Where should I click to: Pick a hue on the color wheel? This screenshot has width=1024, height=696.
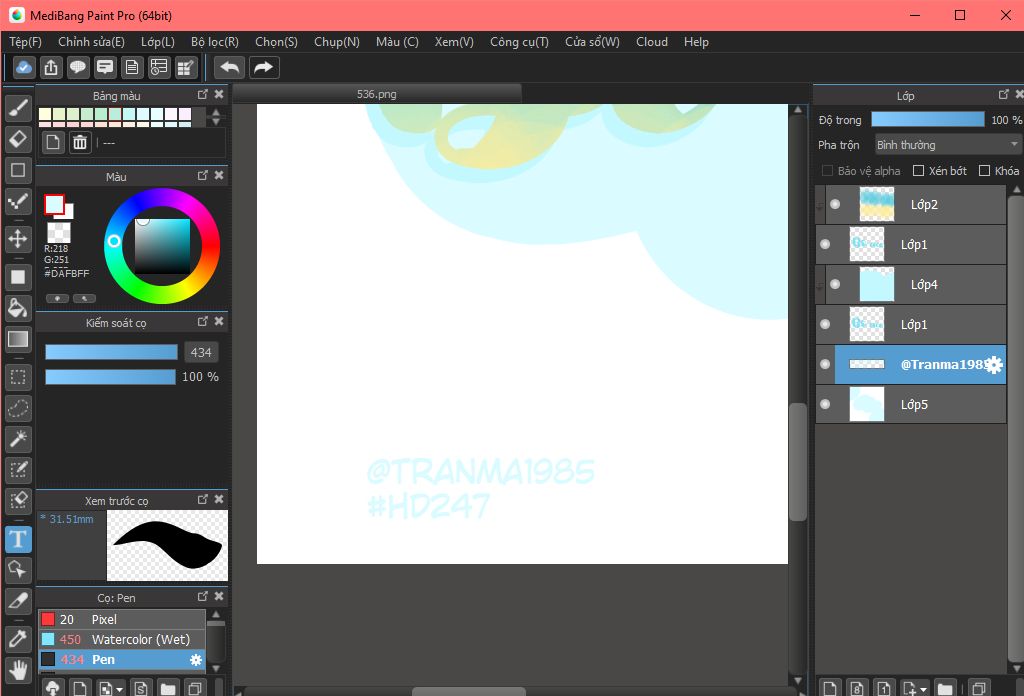162,245
